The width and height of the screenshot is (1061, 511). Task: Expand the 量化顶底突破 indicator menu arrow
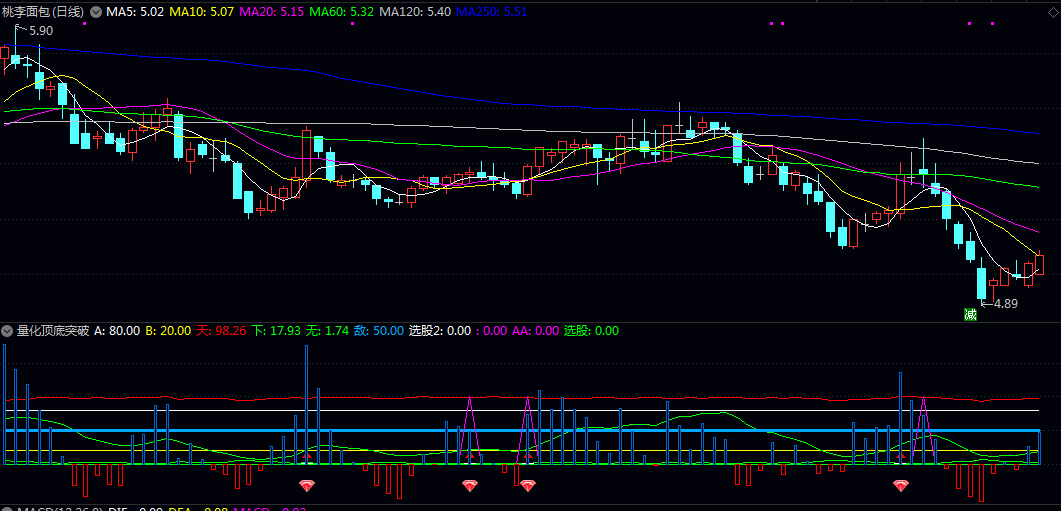[7, 331]
